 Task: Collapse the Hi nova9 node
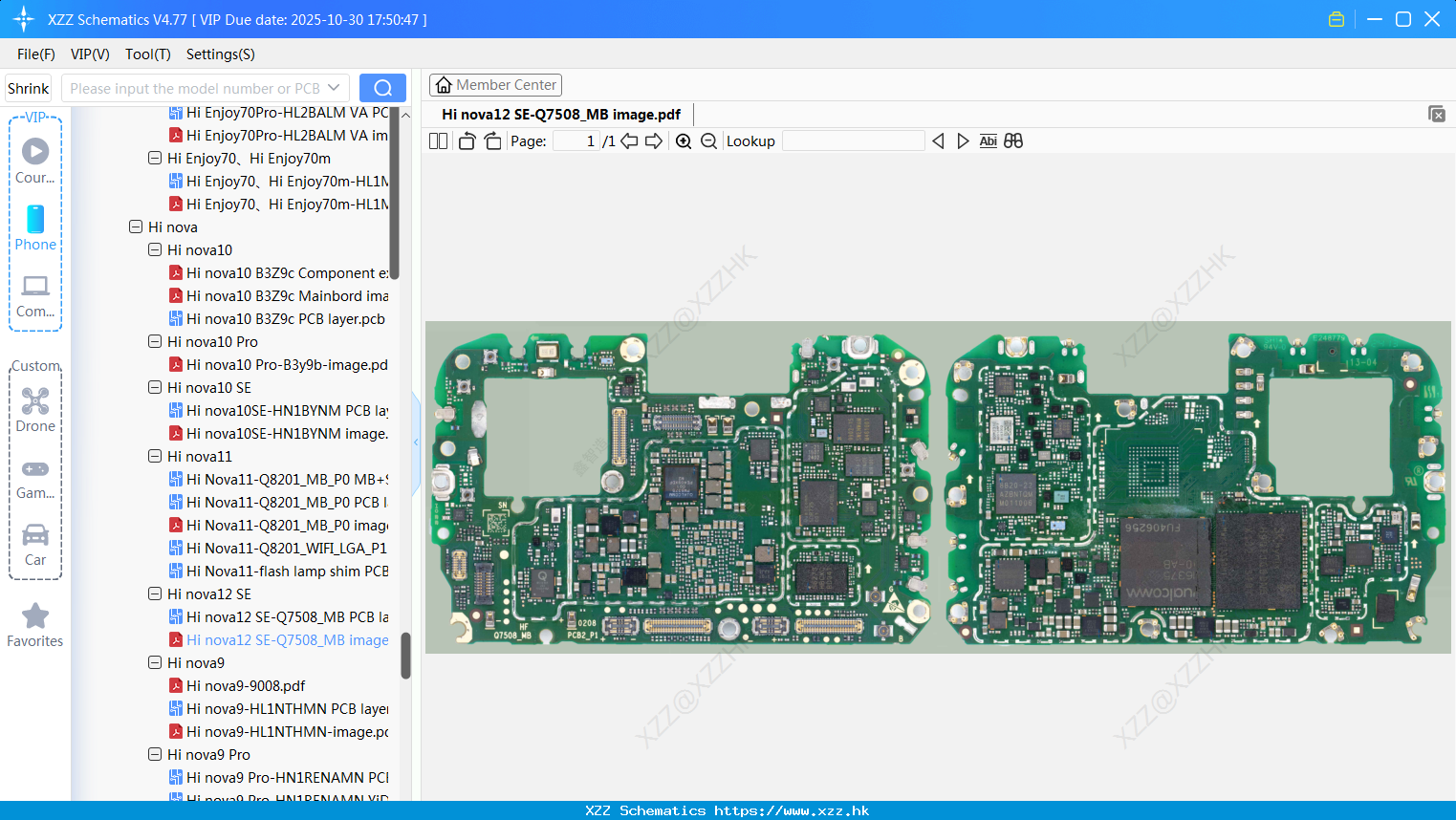(x=155, y=662)
